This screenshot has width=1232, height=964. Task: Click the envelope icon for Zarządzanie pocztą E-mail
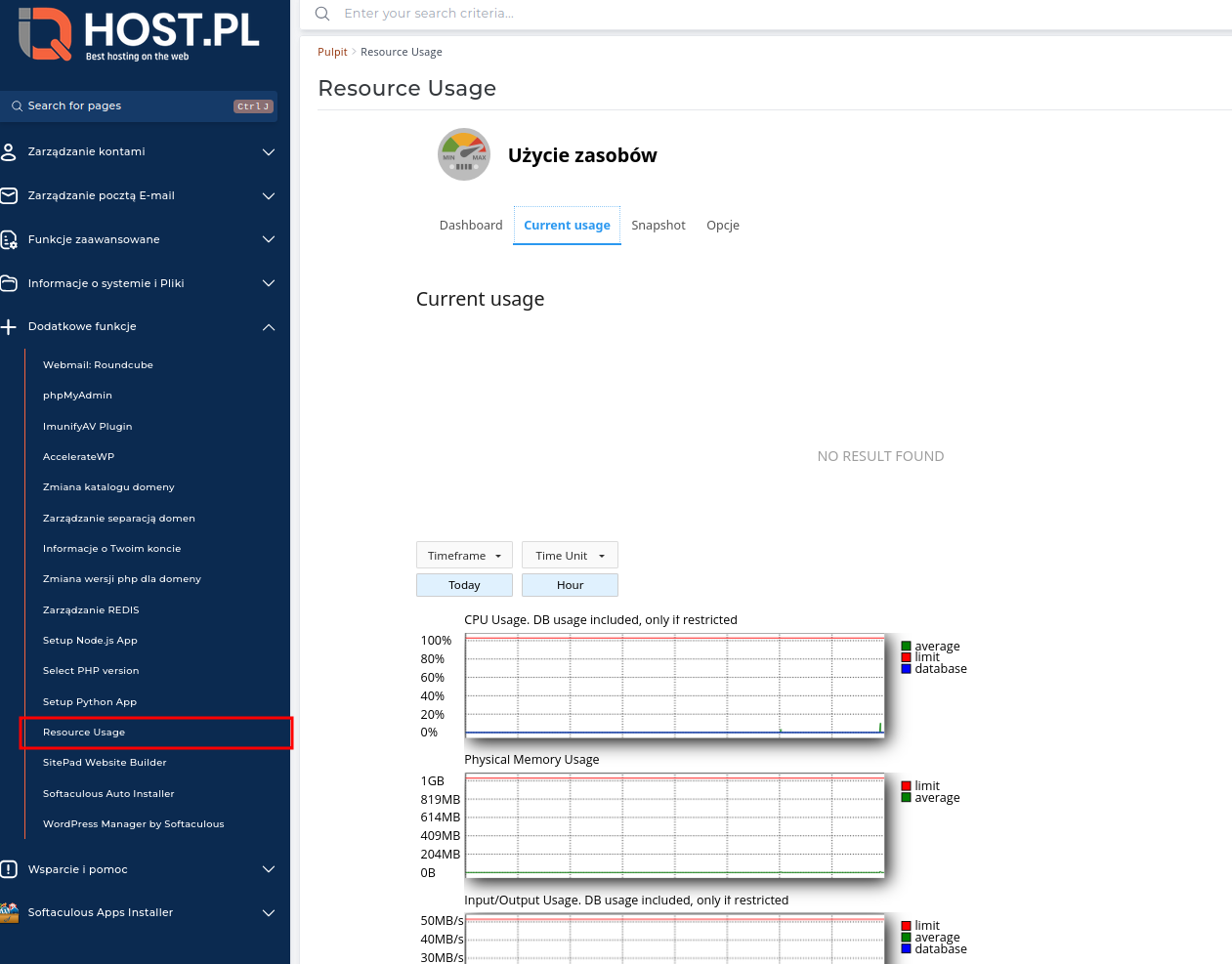click(x=10, y=195)
